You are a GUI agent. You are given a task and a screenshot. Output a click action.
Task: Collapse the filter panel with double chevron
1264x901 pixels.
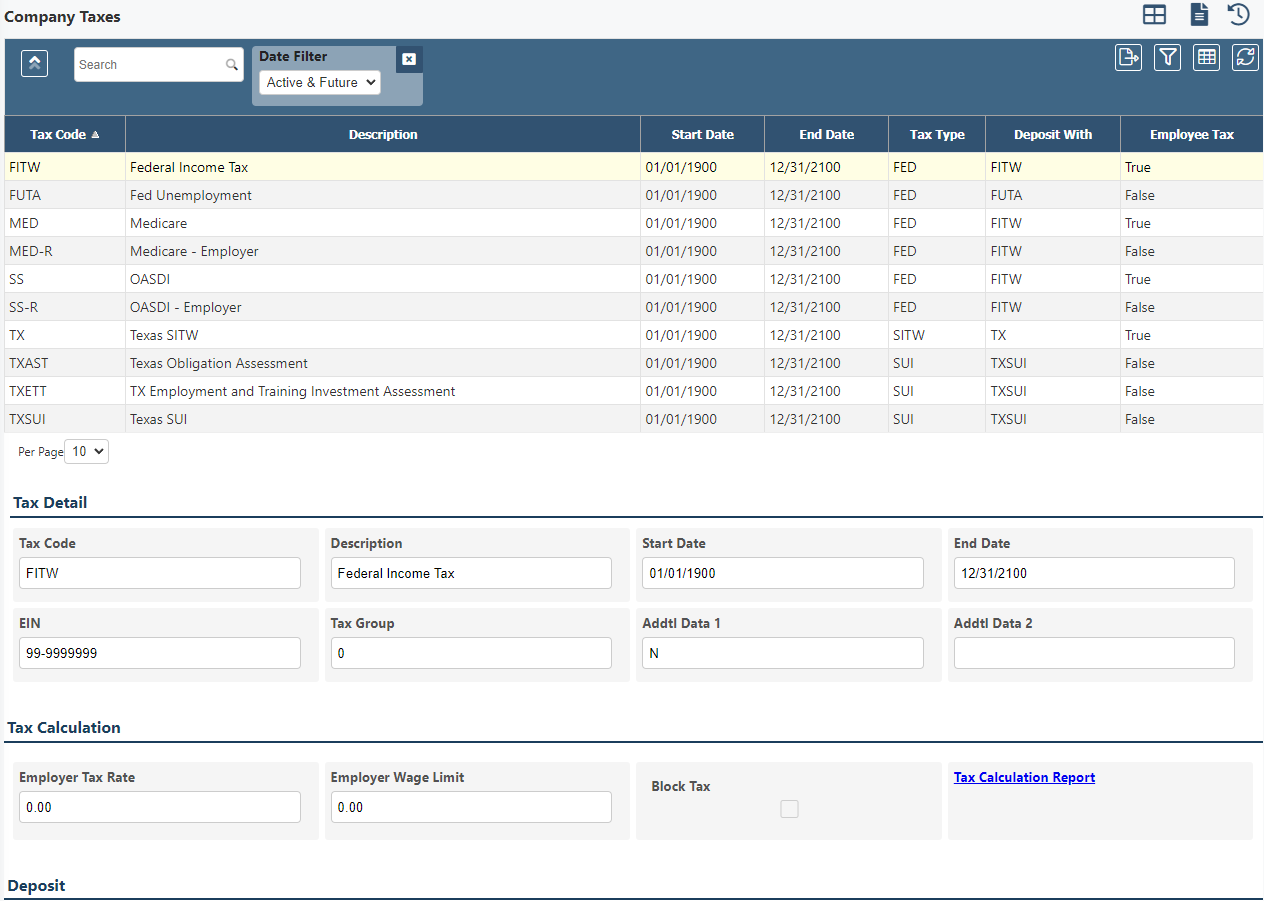click(x=35, y=64)
